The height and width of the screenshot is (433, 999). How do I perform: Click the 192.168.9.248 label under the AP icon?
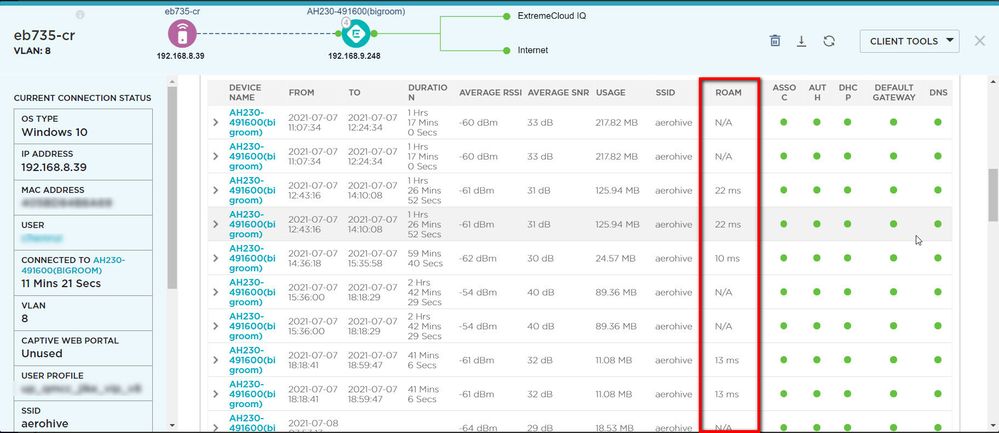click(x=354, y=56)
